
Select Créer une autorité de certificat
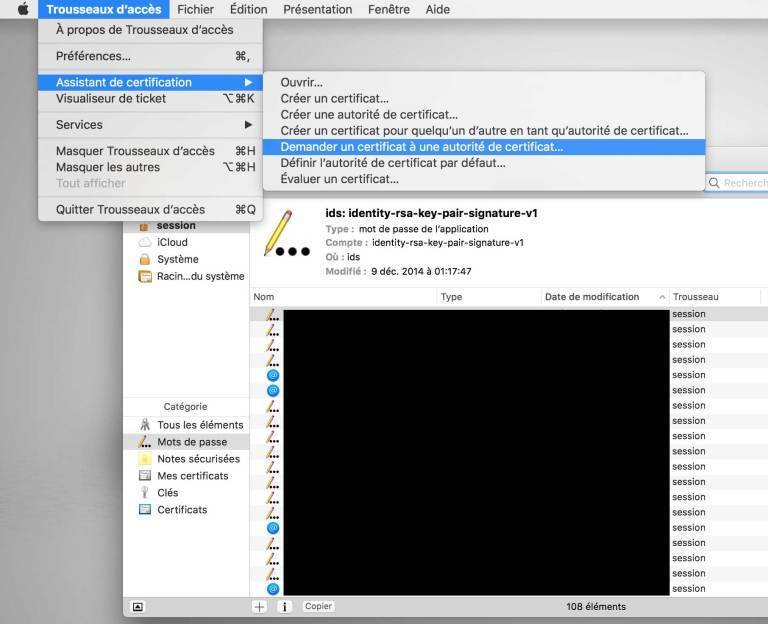(369, 115)
